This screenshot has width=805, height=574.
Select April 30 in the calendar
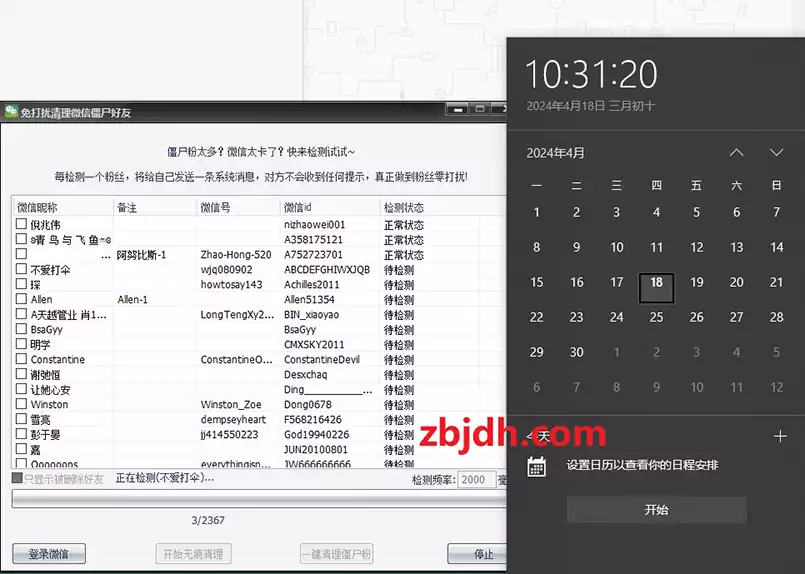coord(576,352)
